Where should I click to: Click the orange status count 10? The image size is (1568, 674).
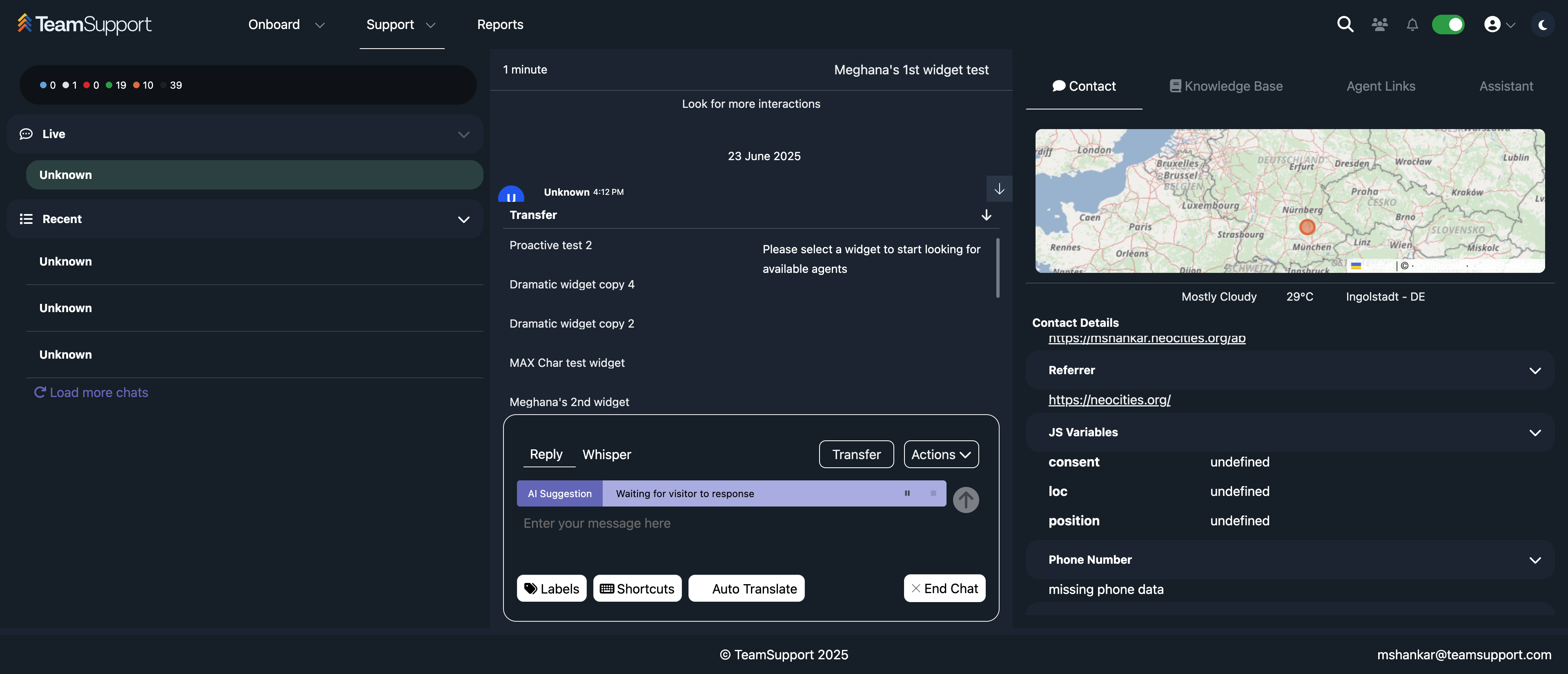coord(143,85)
